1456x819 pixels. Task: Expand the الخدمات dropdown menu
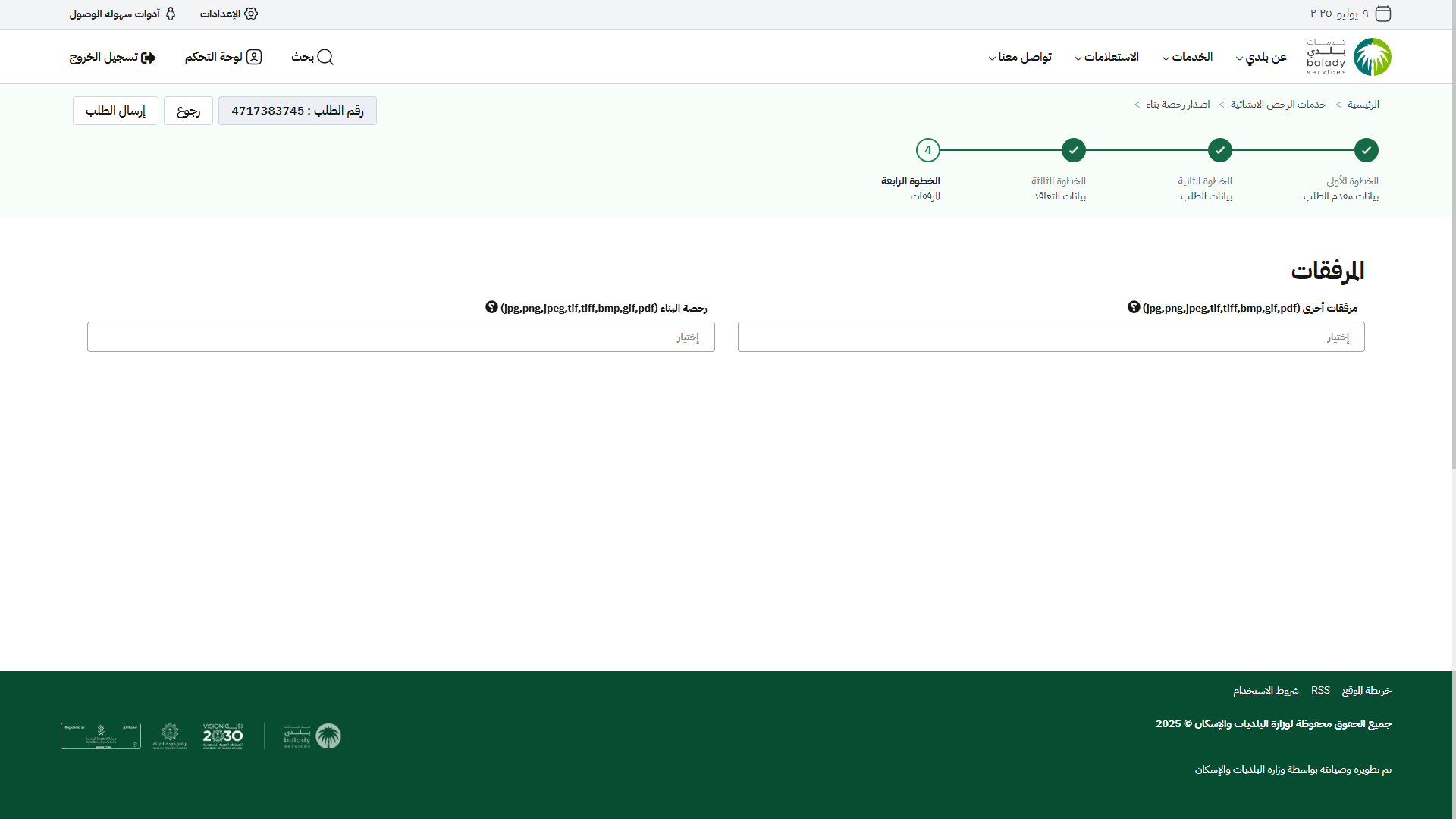tap(1188, 57)
